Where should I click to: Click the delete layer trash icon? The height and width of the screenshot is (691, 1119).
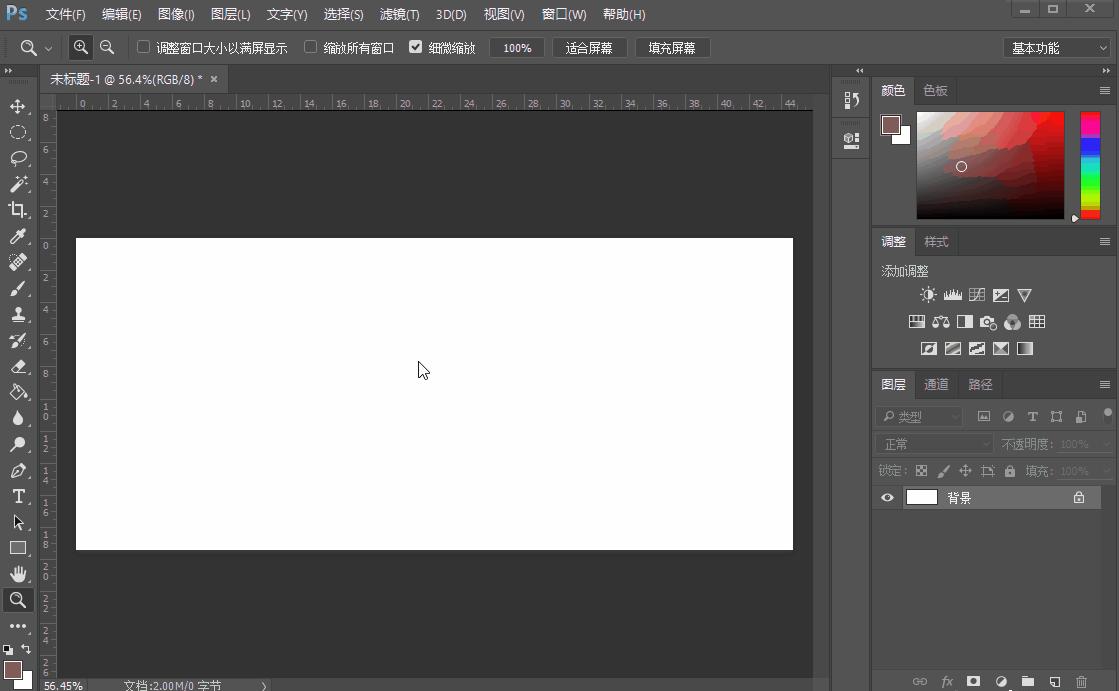coord(1081,682)
